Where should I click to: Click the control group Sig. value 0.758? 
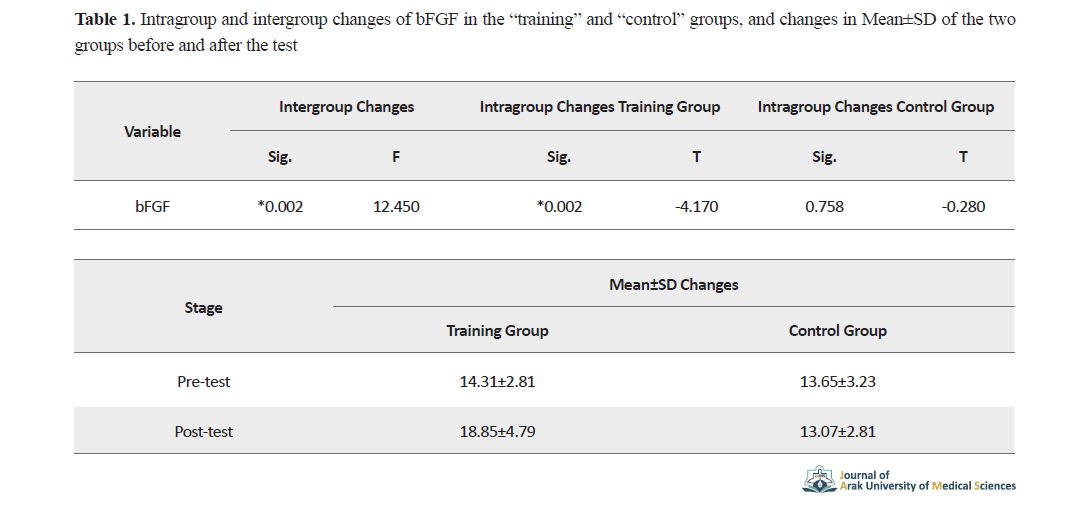point(824,206)
